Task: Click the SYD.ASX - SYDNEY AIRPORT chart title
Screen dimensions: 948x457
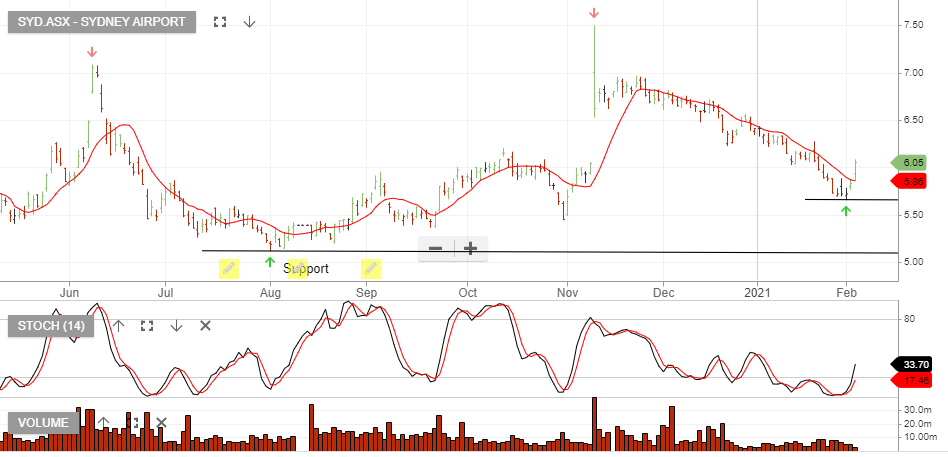Action: pyautogui.click(x=102, y=22)
